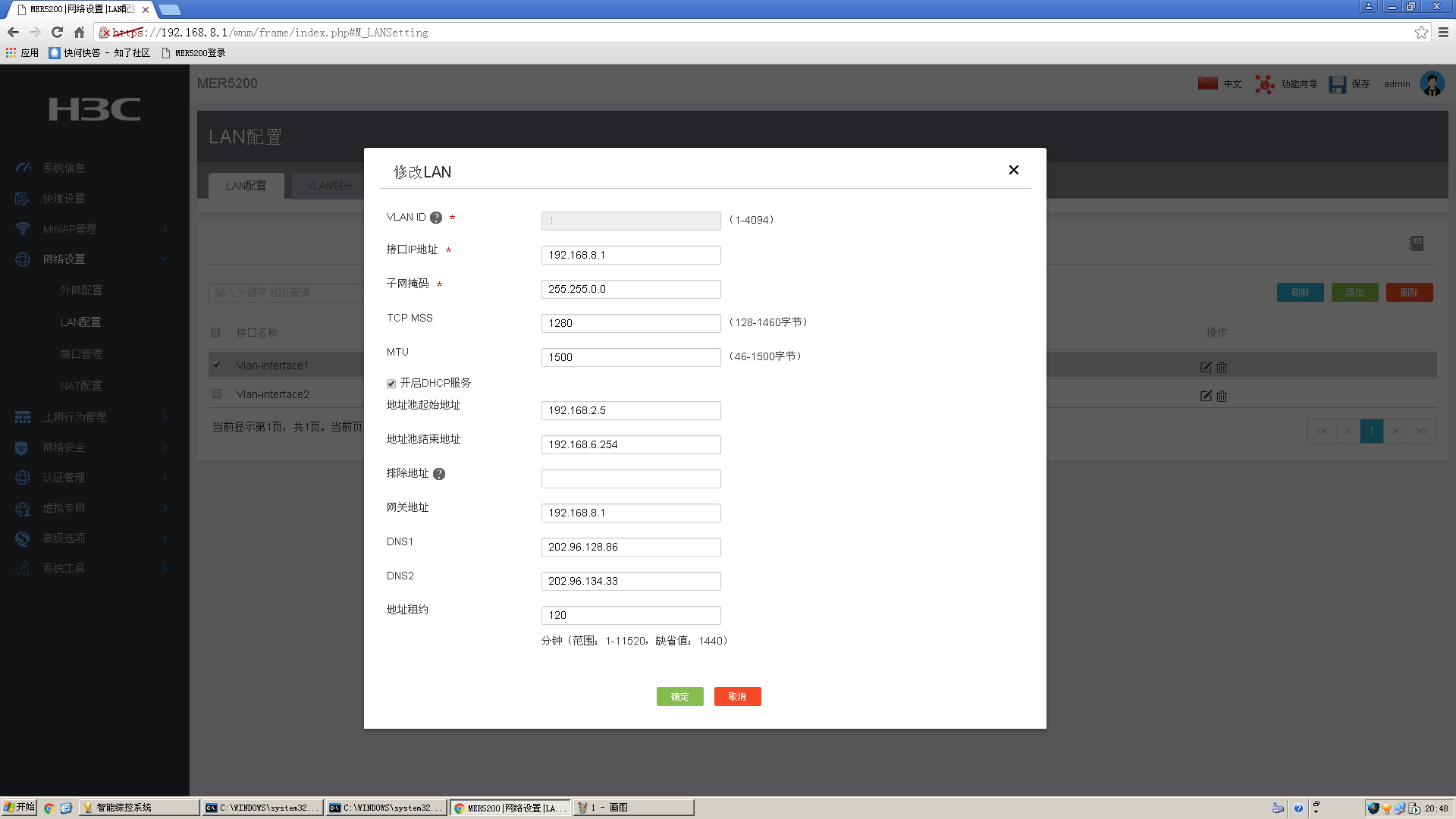Click the red cancel button
Viewport: 1456px width, 819px height.
[x=737, y=696]
